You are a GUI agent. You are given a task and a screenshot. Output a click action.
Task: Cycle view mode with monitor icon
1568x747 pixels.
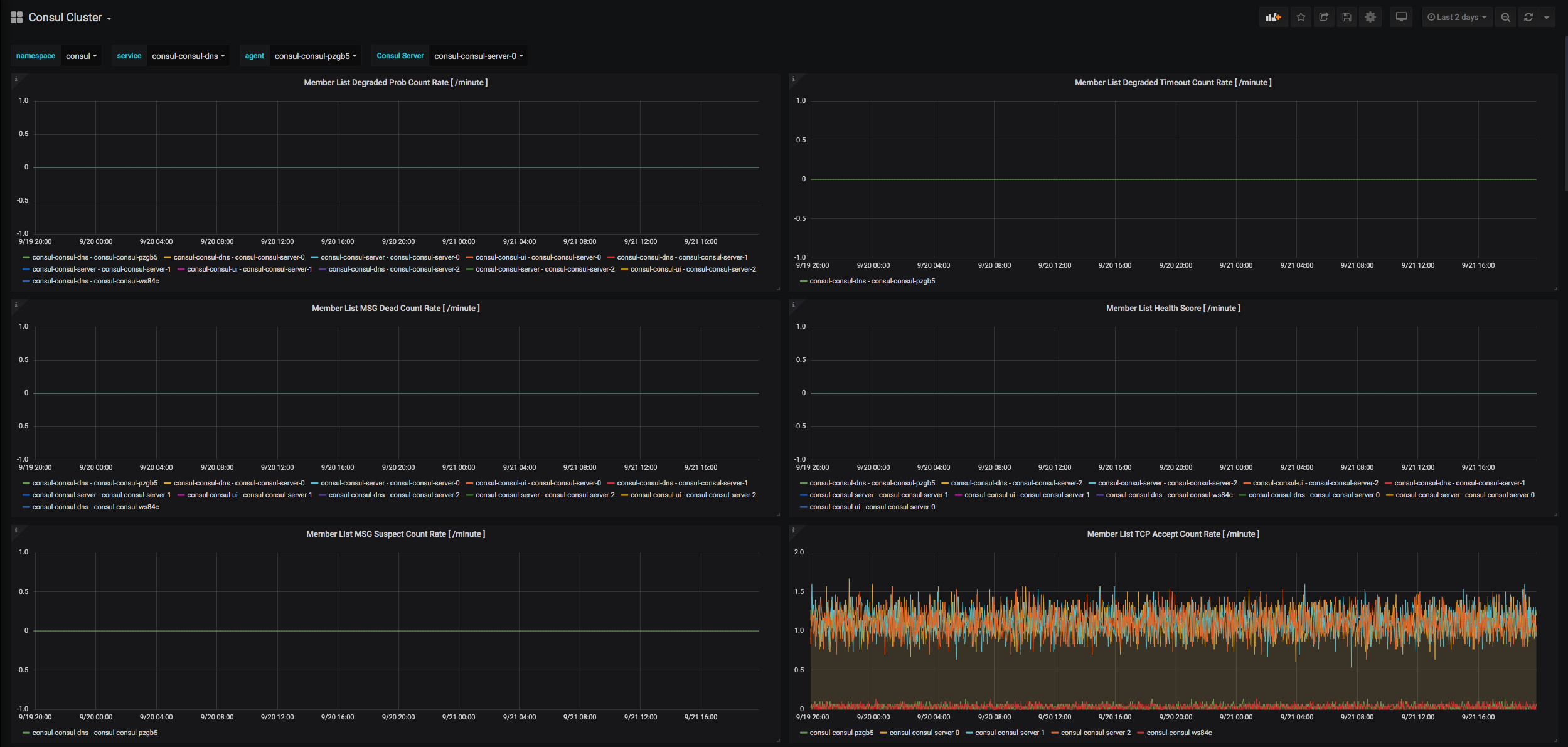pyautogui.click(x=1401, y=18)
